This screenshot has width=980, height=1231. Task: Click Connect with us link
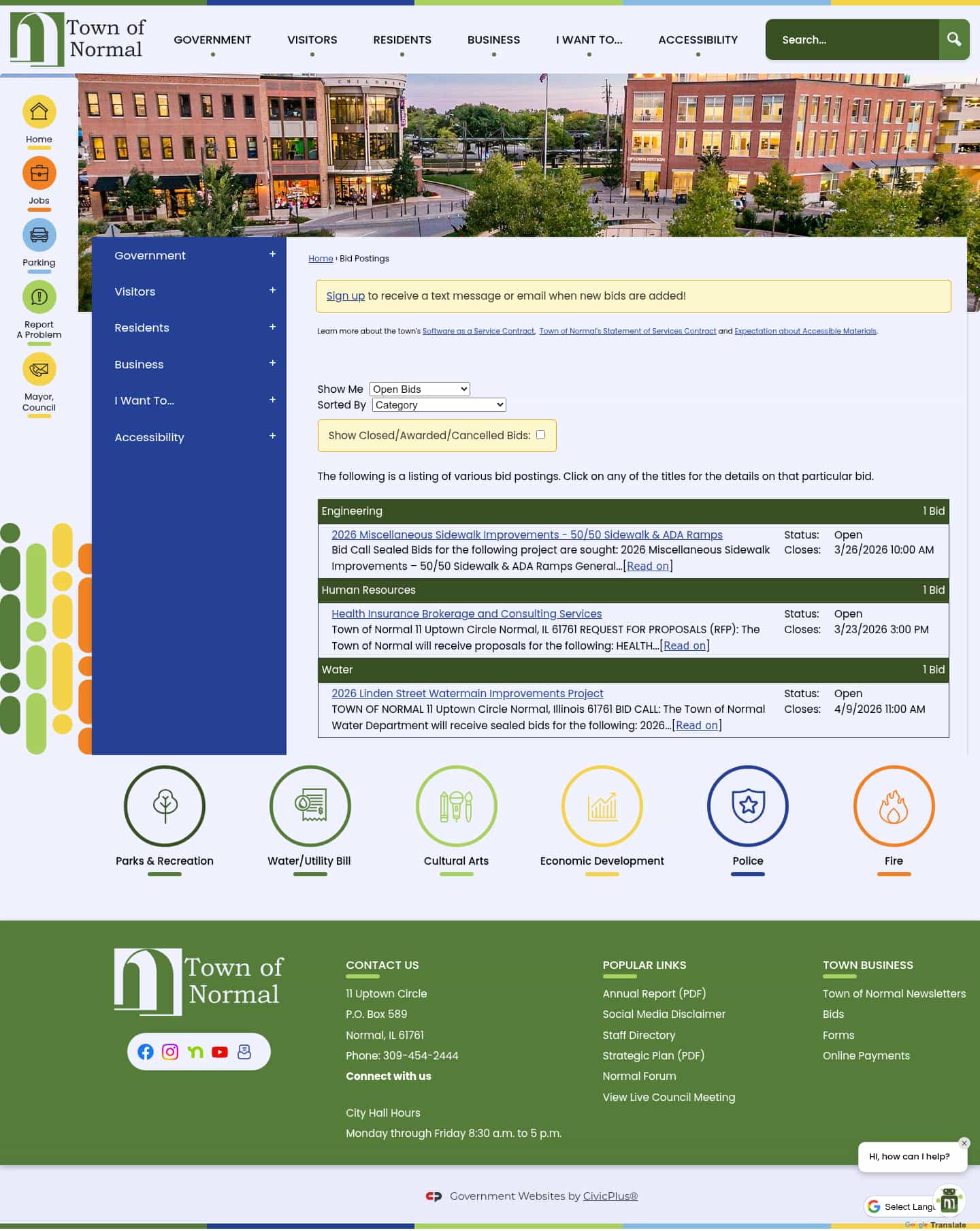(x=388, y=1076)
